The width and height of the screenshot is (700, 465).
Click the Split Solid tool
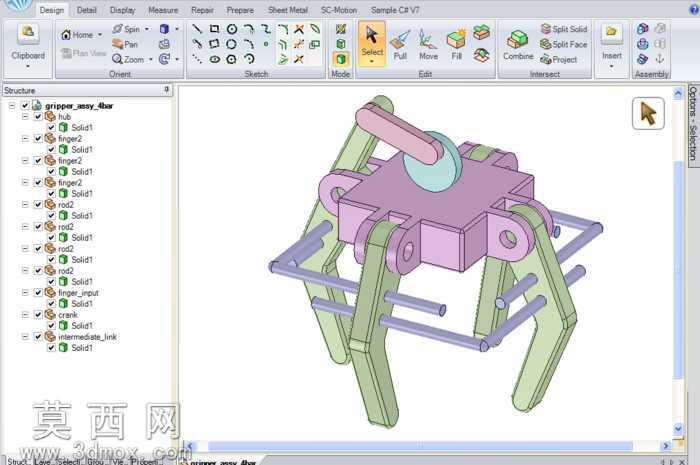point(564,29)
